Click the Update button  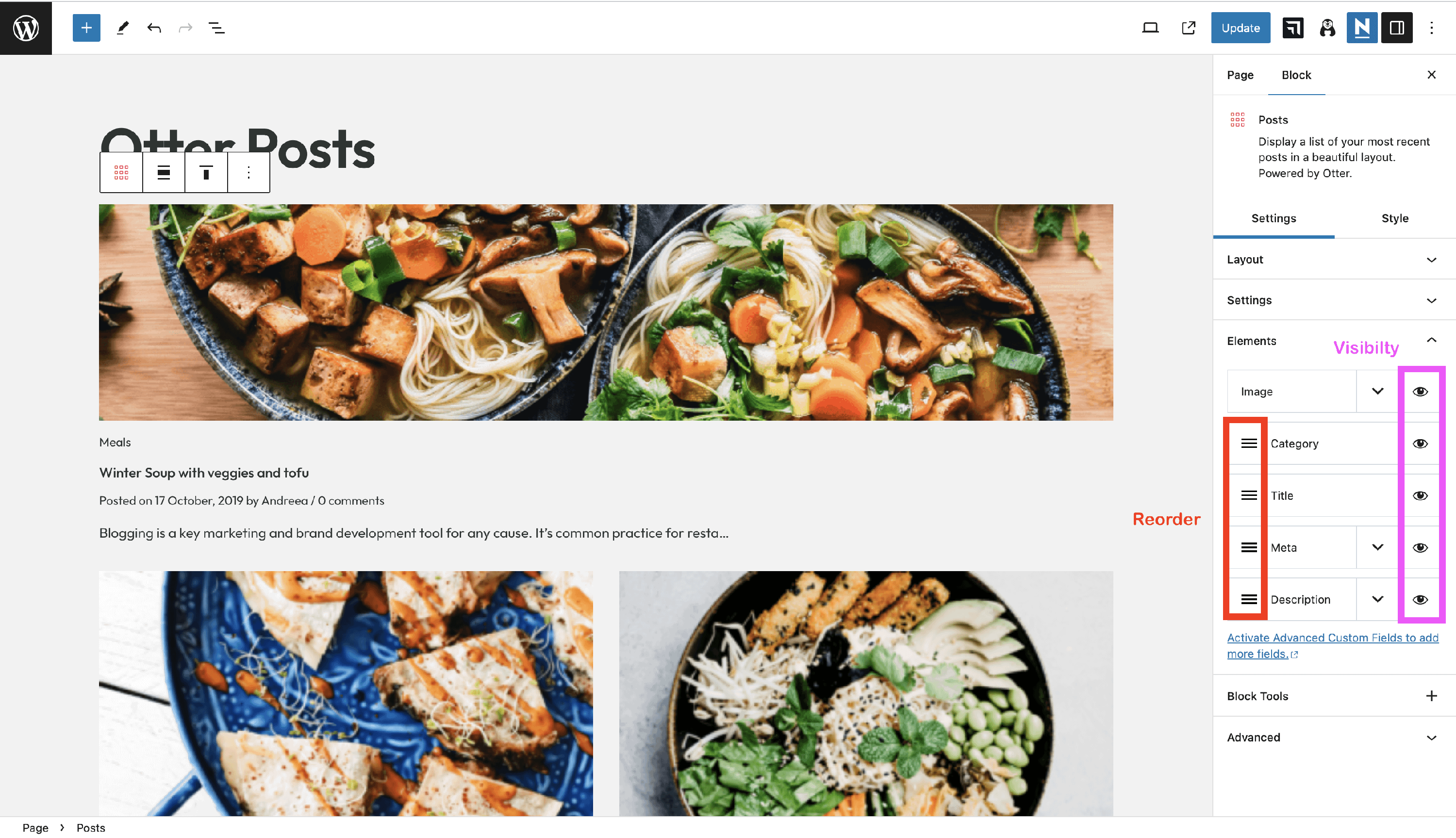pos(1240,28)
